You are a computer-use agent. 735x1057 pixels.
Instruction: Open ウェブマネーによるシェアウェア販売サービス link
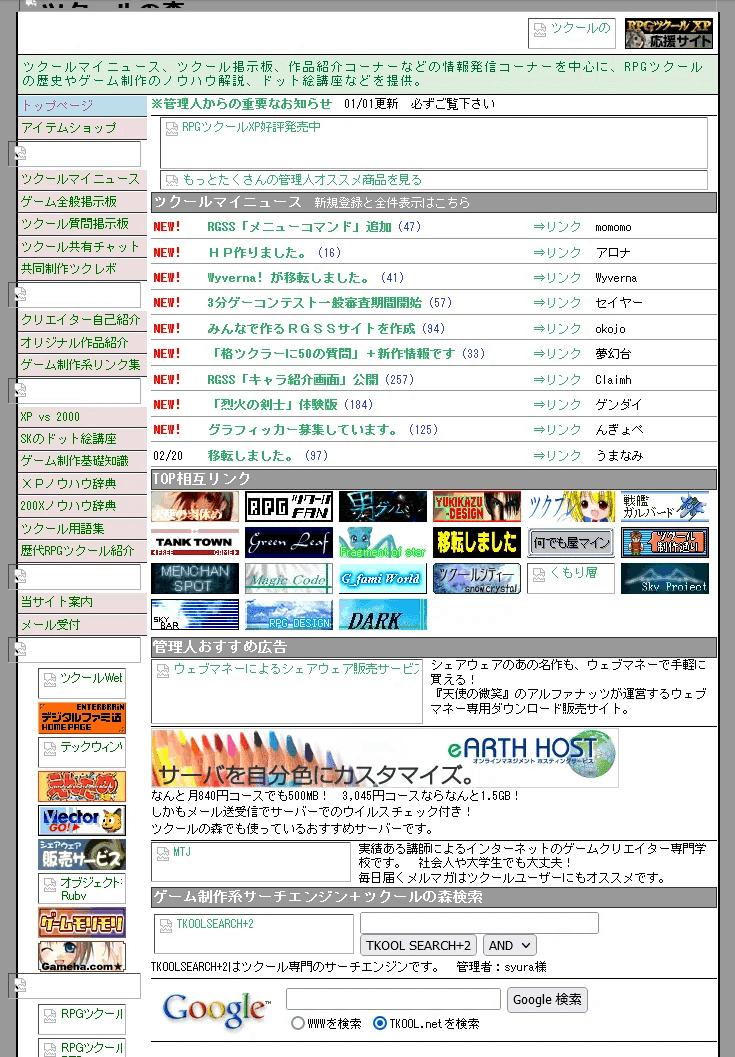(287, 691)
